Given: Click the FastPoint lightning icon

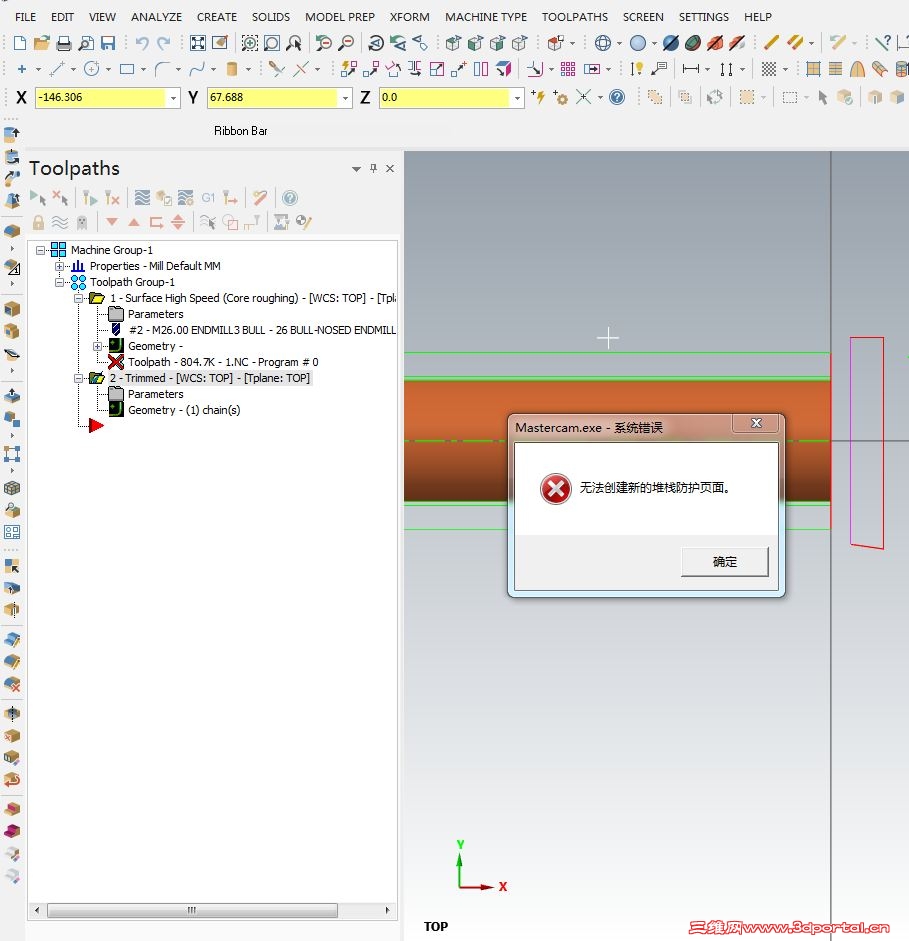Looking at the screenshot, I should point(538,97).
